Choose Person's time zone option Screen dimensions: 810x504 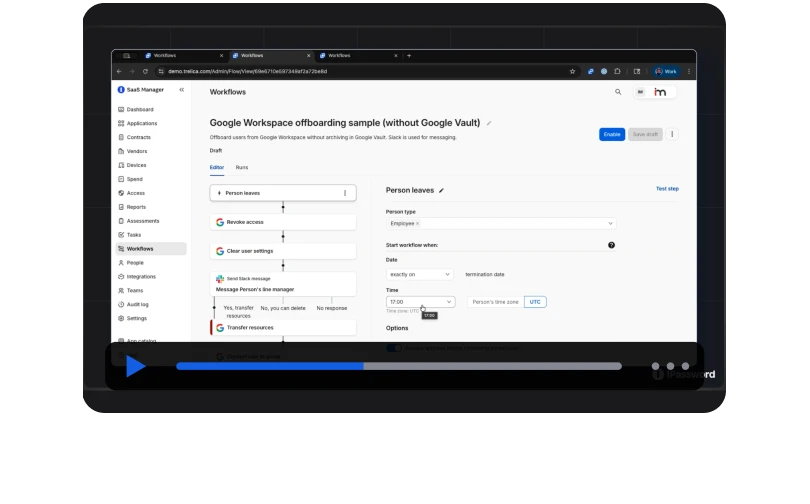click(x=495, y=302)
